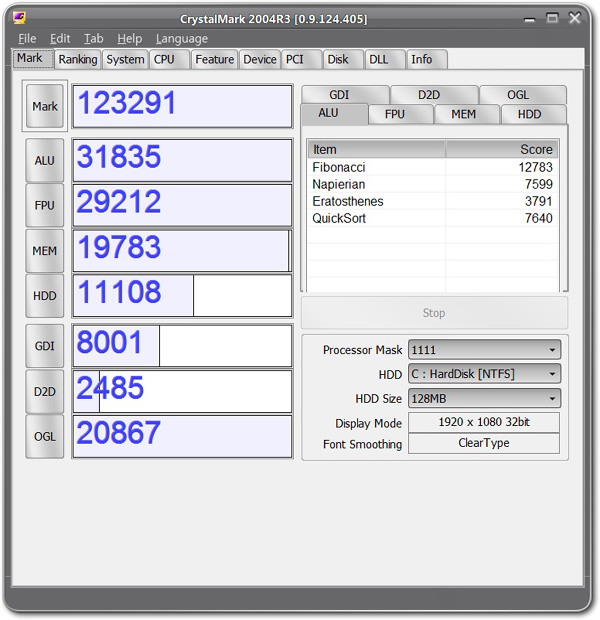The image size is (600, 620).
Task: Open the Edit menu
Action: (60, 39)
